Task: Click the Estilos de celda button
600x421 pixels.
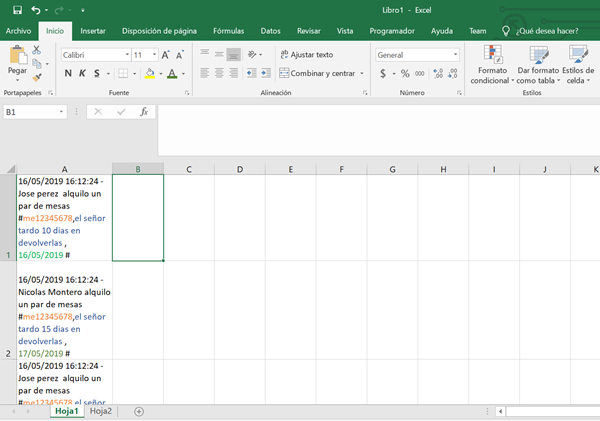Action: pyautogui.click(x=578, y=63)
